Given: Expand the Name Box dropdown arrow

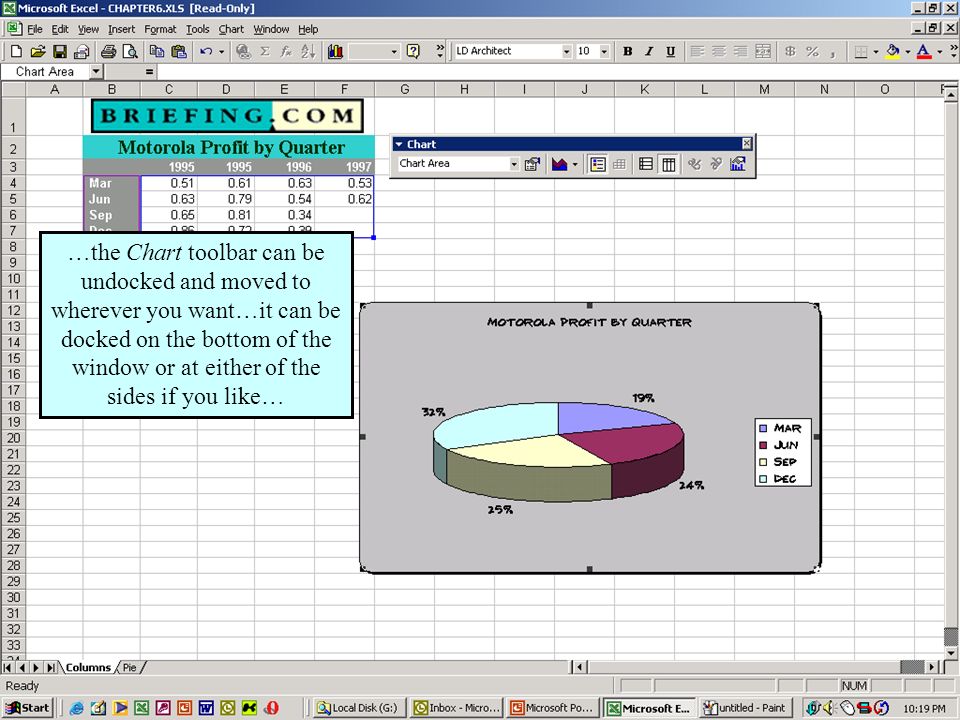Looking at the screenshot, I should (96, 72).
